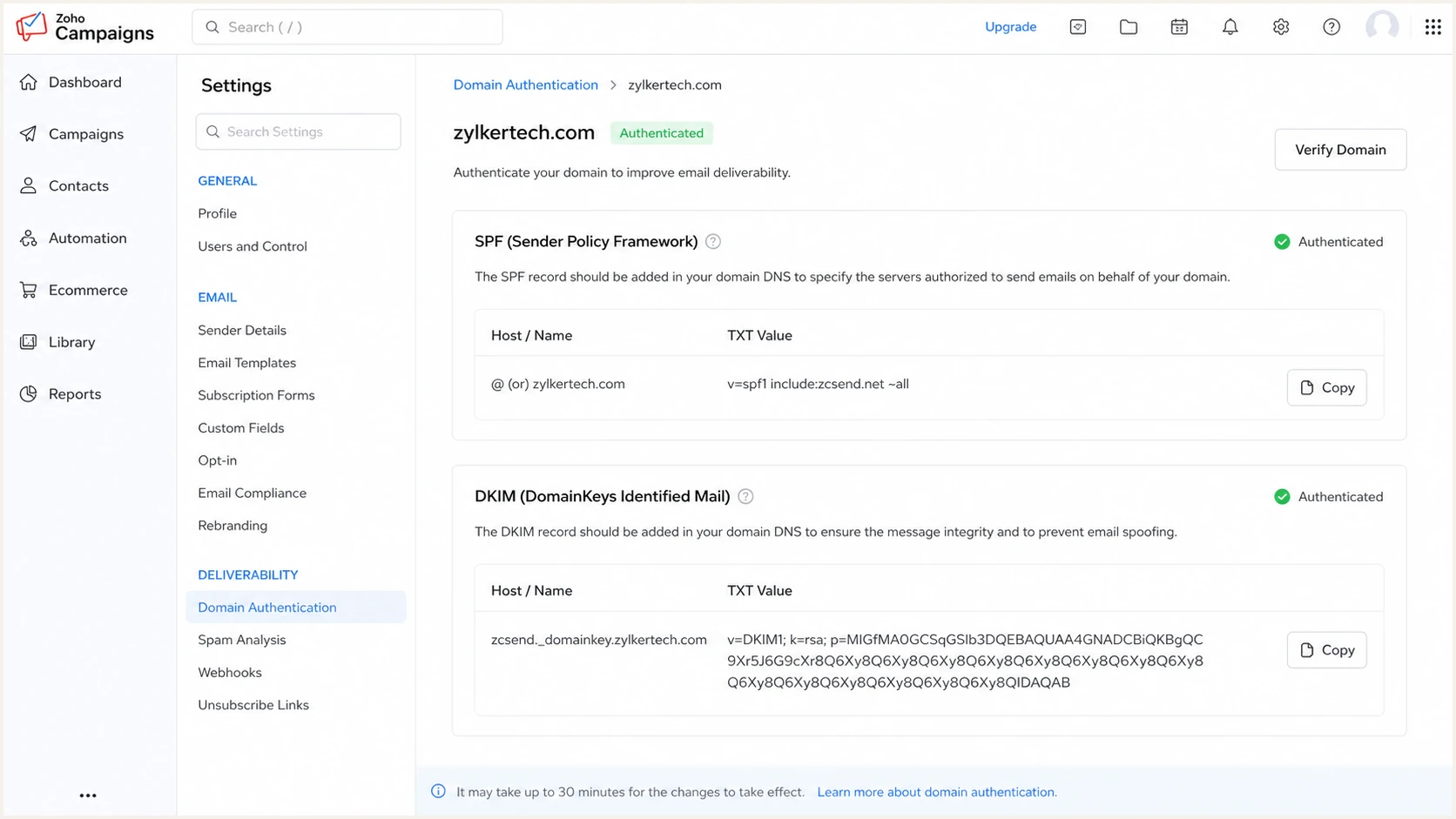Copy the DKIM TXT value
The width and height of the screenshot is (1456, 819).
(1326, 650)
